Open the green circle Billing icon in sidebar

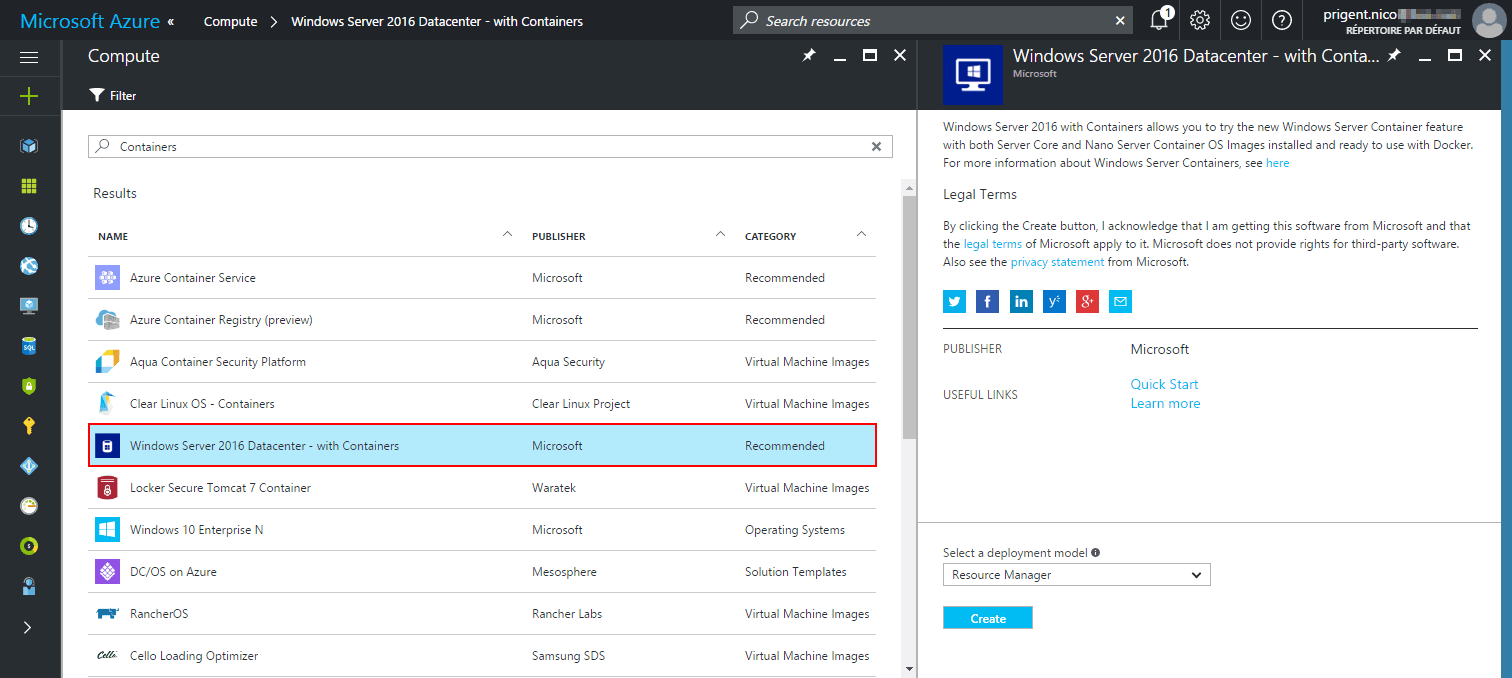coord(29,546)
